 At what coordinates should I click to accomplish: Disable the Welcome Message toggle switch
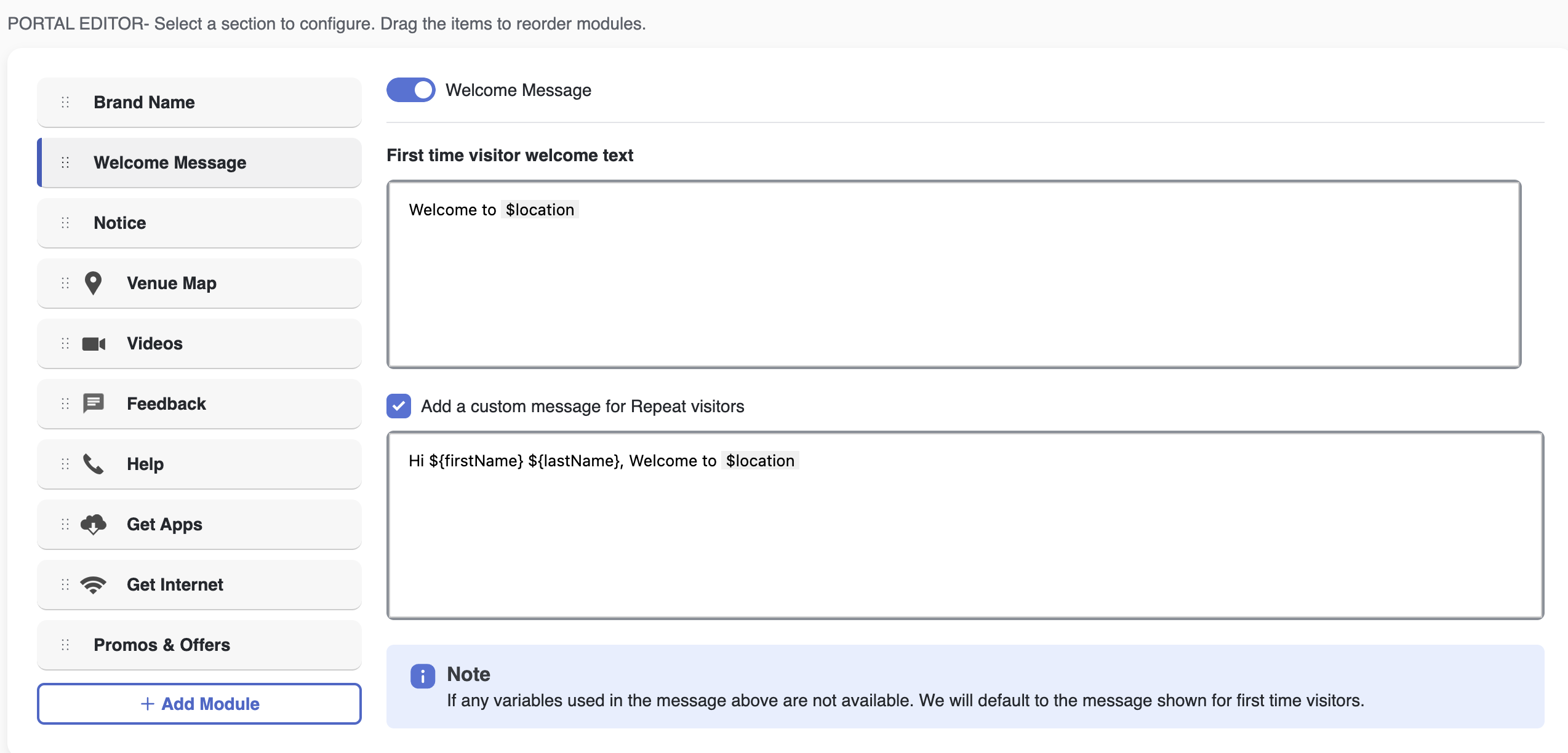(x=410, y=90)
